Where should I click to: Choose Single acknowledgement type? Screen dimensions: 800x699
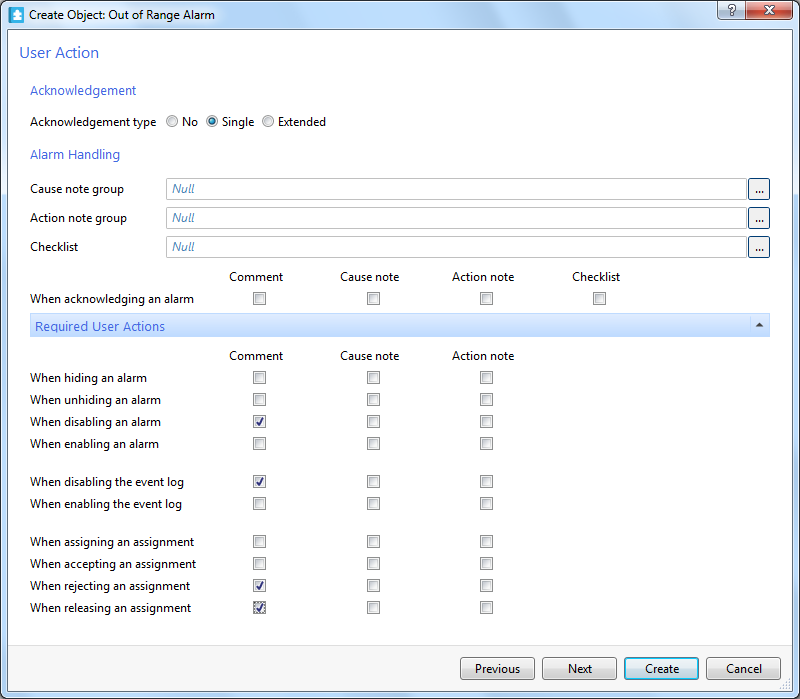pyautogui.click(x=212, y=122)
